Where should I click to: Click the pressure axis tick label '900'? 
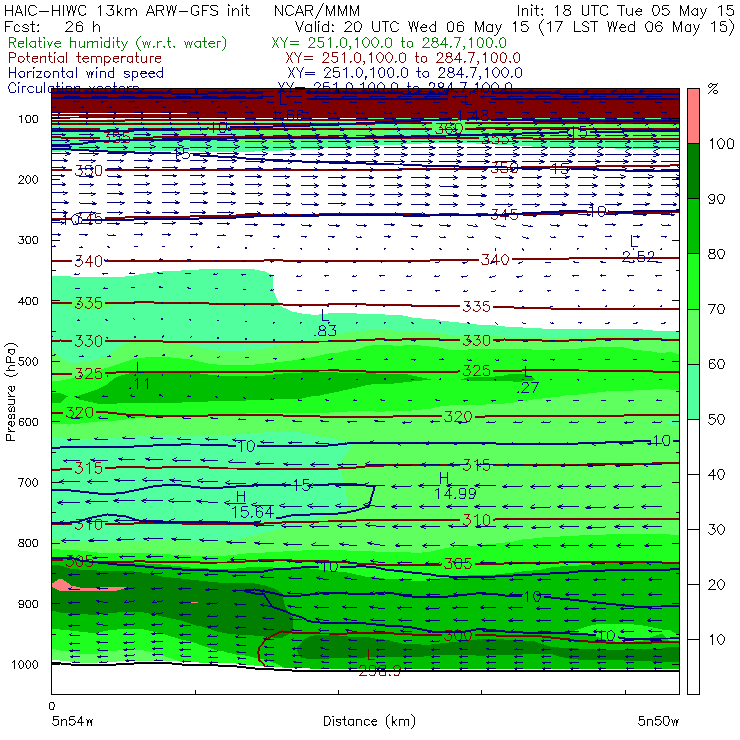(28, 604)
